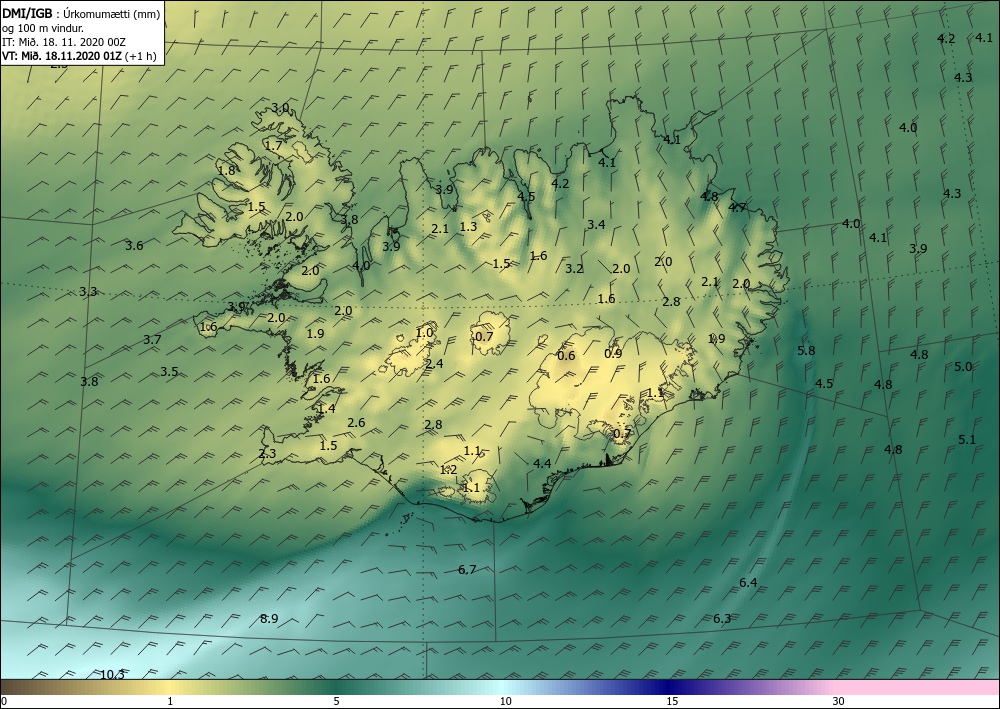The height and width of the screenshot is (709, 1000).
Task: Click the 2.3 value on Reykjanes peninsula
Action: [x=267, y=454]
